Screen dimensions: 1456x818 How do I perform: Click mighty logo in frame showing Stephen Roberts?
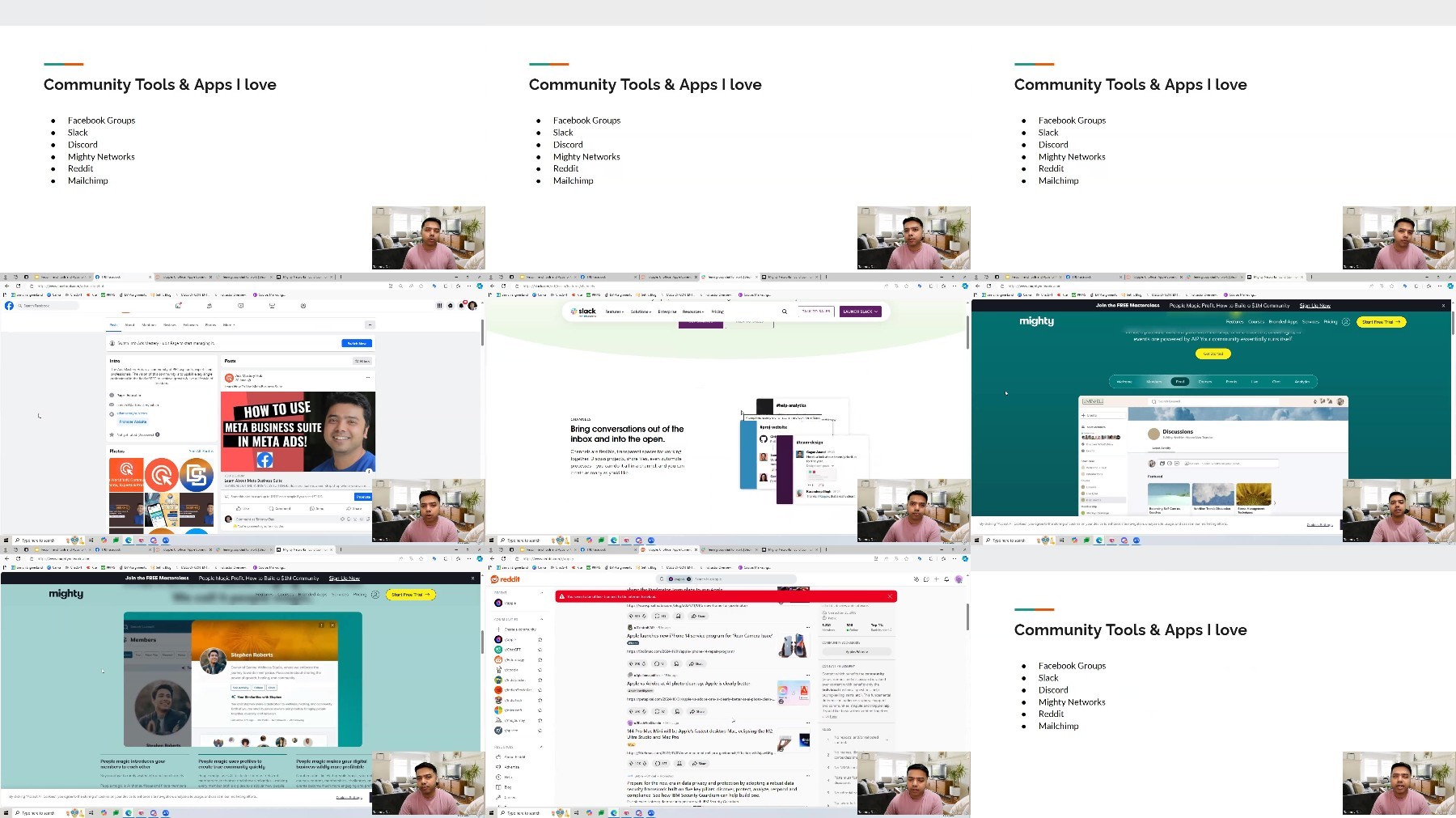click(66, 594)
